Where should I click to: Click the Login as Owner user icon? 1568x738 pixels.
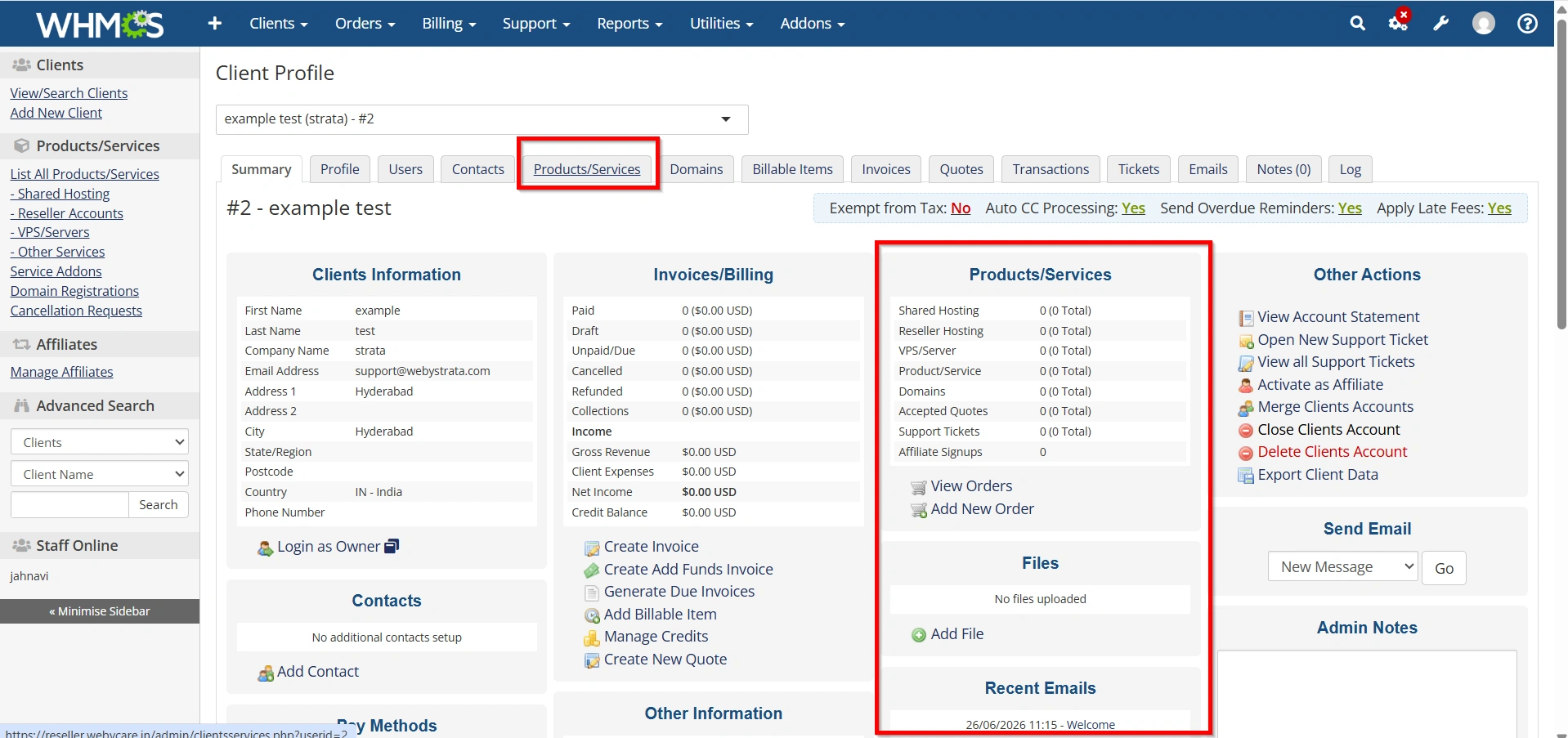265,548
